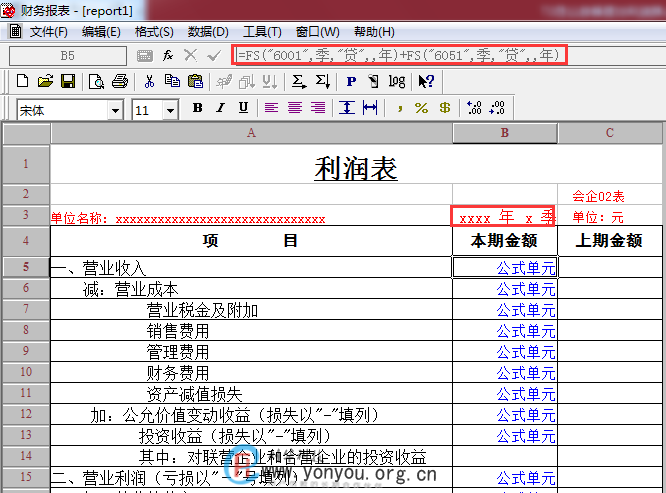Open the 窗口(W) menu
Screen dimensions: 666x493
317,32
